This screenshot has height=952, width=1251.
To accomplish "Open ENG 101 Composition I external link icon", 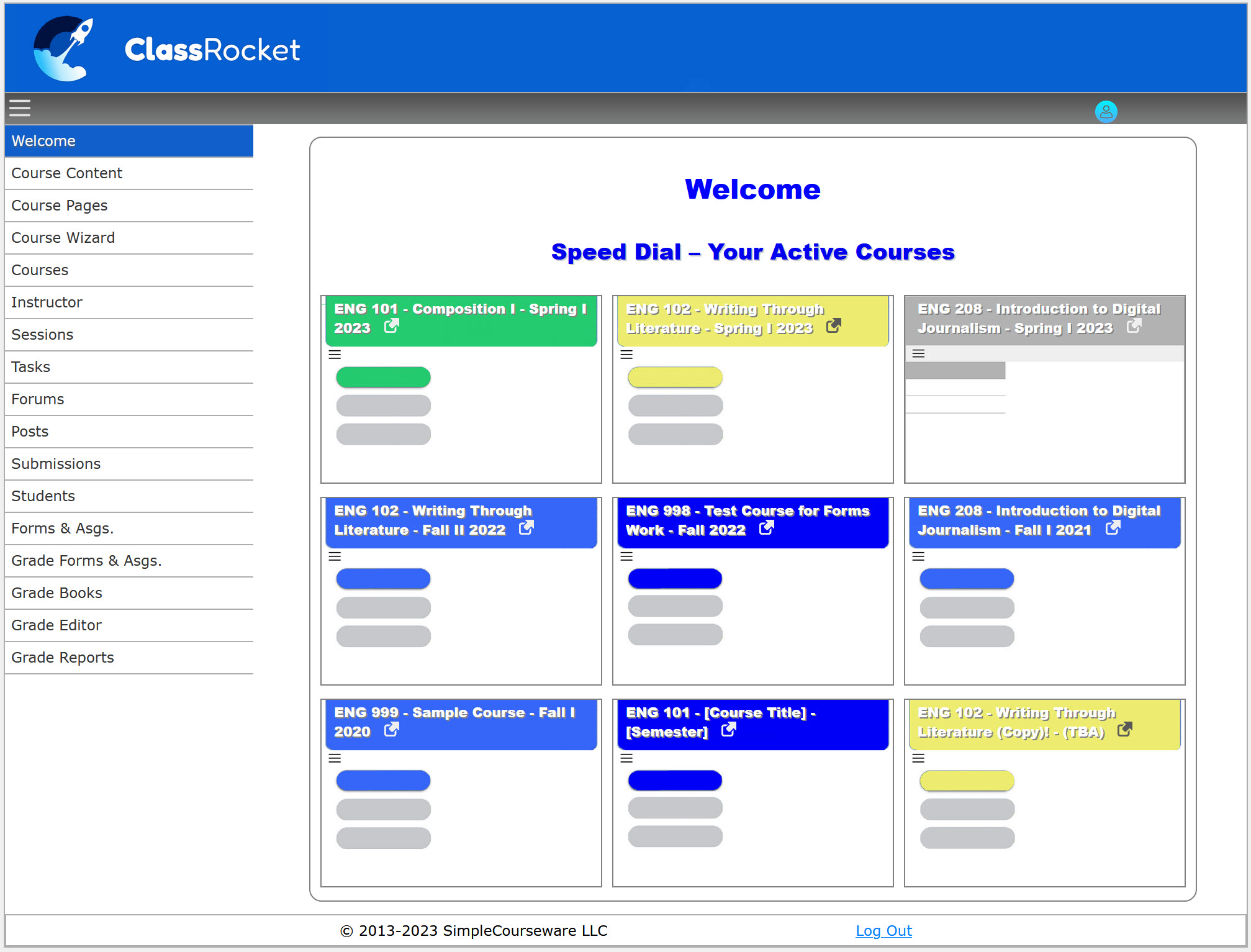I will (x=391, y=326).
